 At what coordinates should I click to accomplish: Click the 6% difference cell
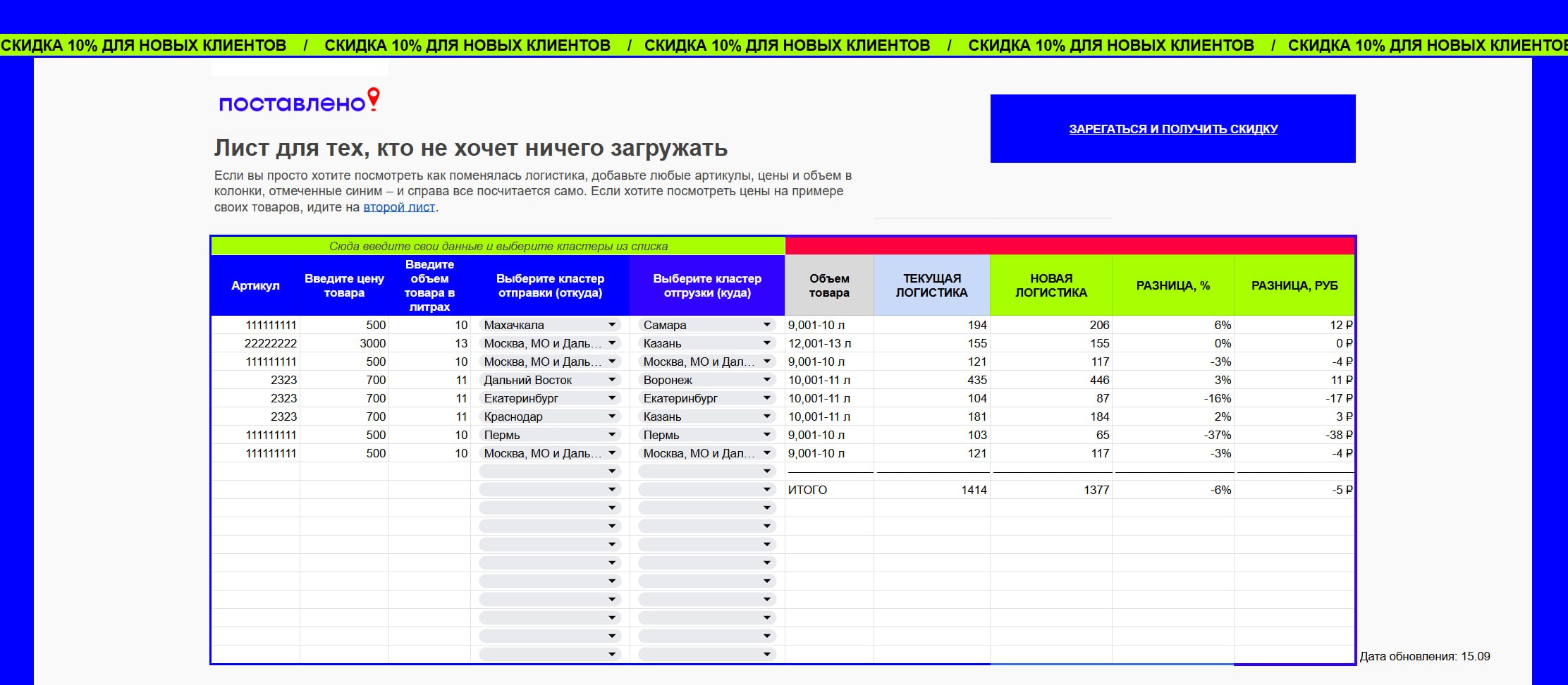point(1173,325)
